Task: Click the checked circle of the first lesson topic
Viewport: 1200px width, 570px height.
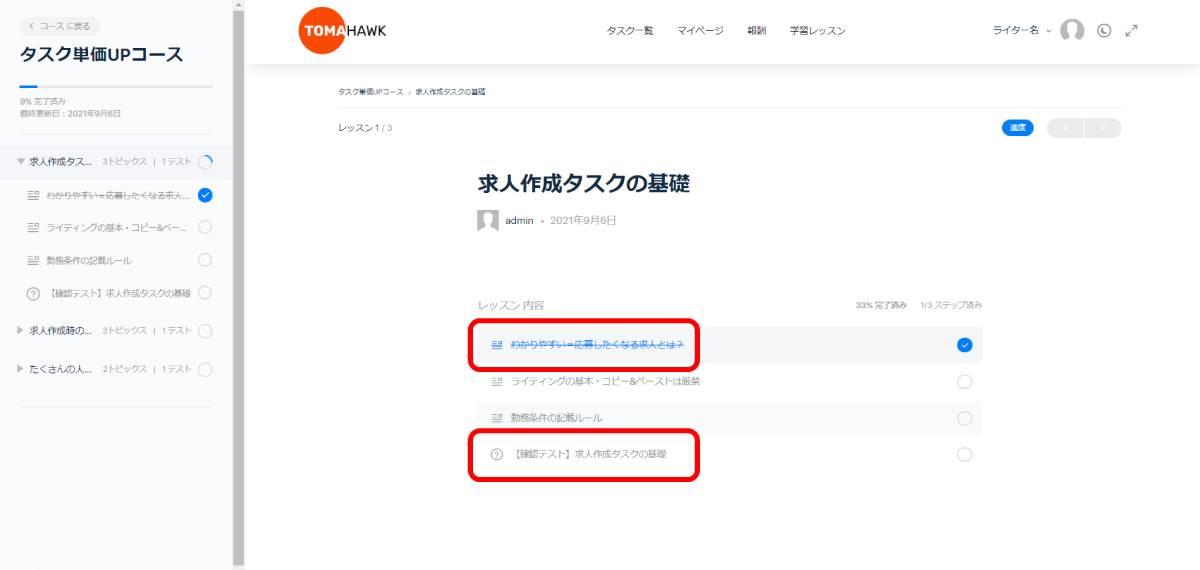Action: pyautogui.click(x=964, y=345)
